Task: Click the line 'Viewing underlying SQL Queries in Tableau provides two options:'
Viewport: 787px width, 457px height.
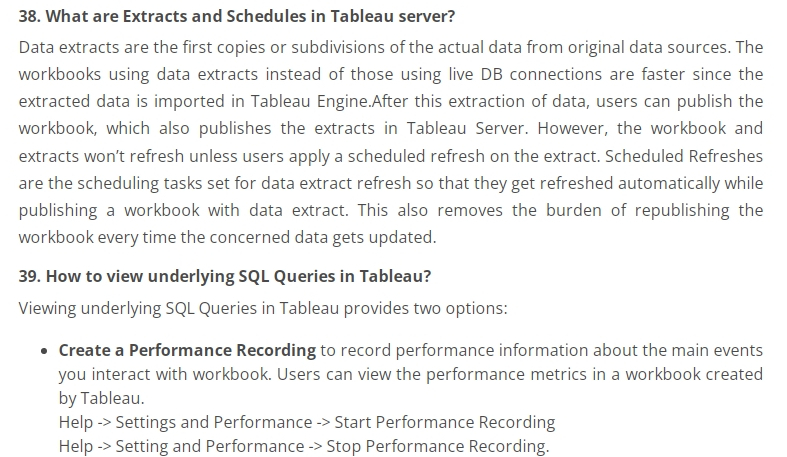Action: 263,308
